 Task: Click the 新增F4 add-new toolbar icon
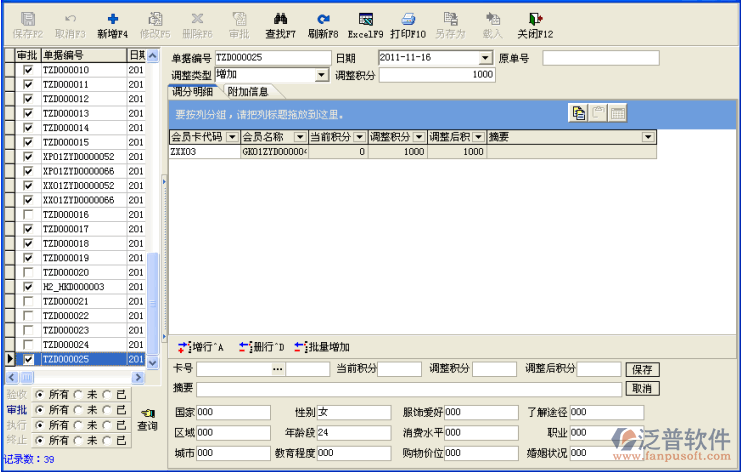(112, 19)
